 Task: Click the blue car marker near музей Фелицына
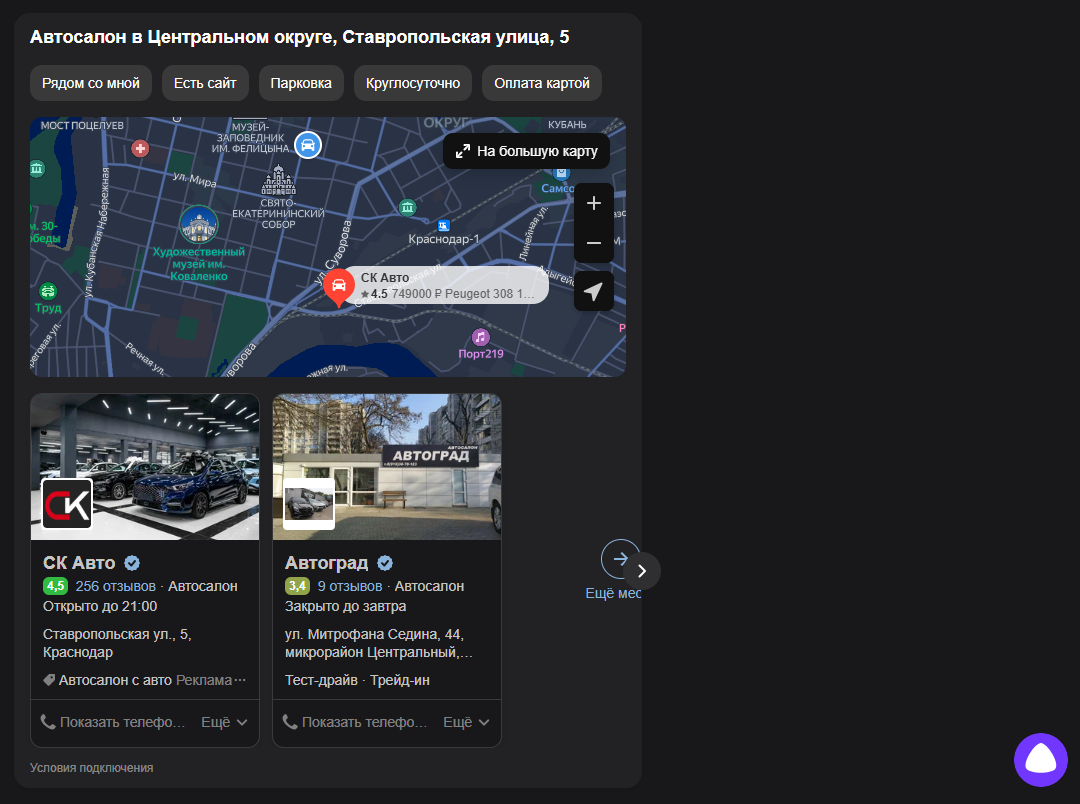pos(308,145)
